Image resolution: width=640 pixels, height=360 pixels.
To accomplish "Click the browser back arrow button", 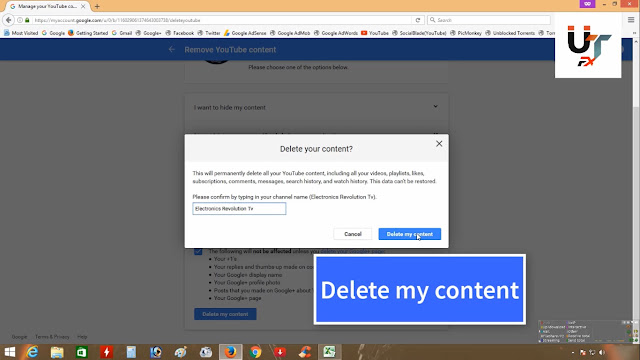I will 9,20.
